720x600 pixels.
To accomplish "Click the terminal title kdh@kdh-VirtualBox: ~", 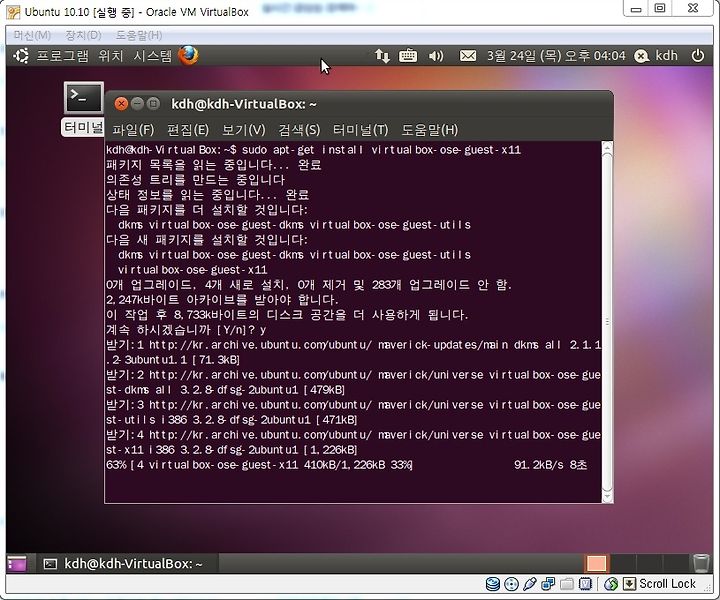I will 244,104.
